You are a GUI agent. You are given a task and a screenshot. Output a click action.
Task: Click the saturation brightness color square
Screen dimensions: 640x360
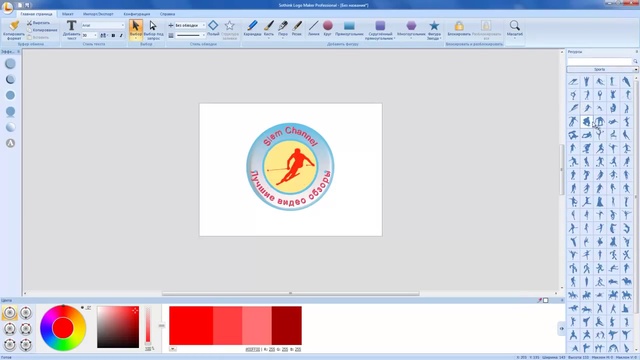coord(118,327)
